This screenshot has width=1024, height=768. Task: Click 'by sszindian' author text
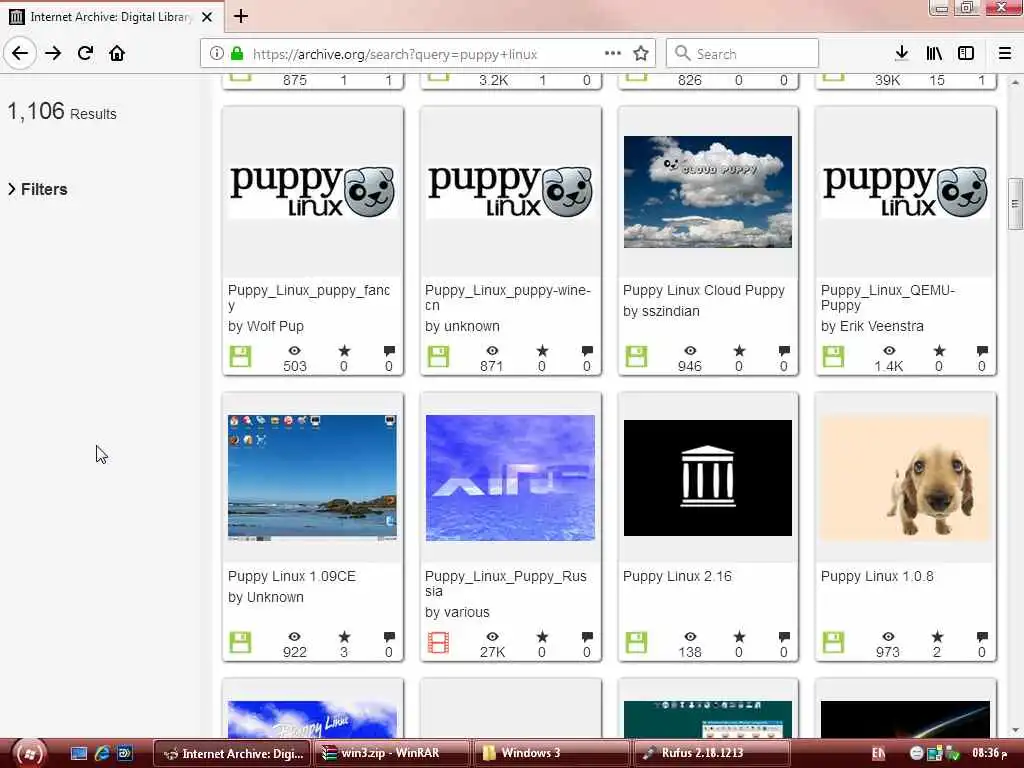pyautogui.click(x=661, y=312)
